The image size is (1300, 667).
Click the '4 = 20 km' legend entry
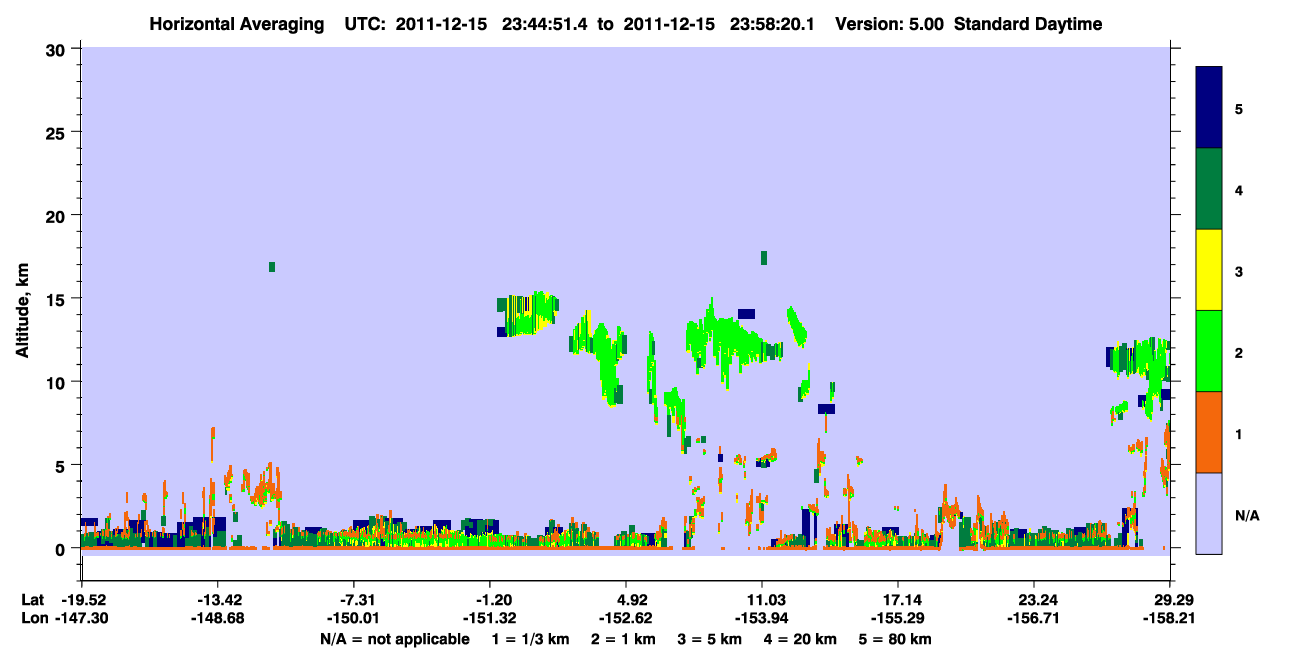coord(803,639)
